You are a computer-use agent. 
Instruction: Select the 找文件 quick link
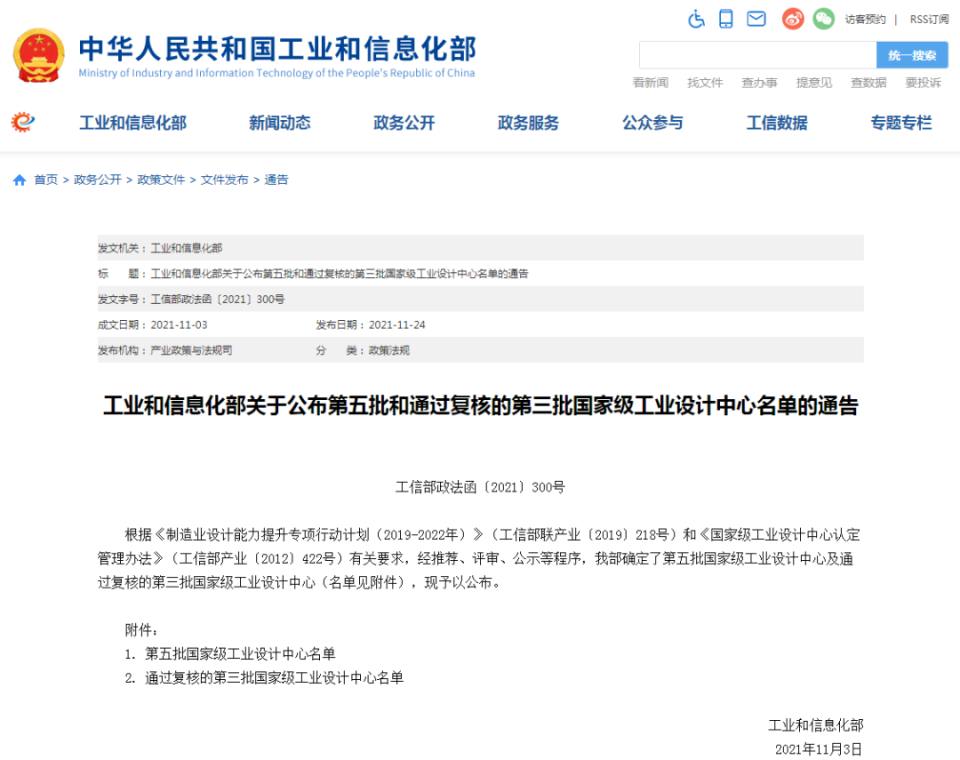tap(705, 83)
